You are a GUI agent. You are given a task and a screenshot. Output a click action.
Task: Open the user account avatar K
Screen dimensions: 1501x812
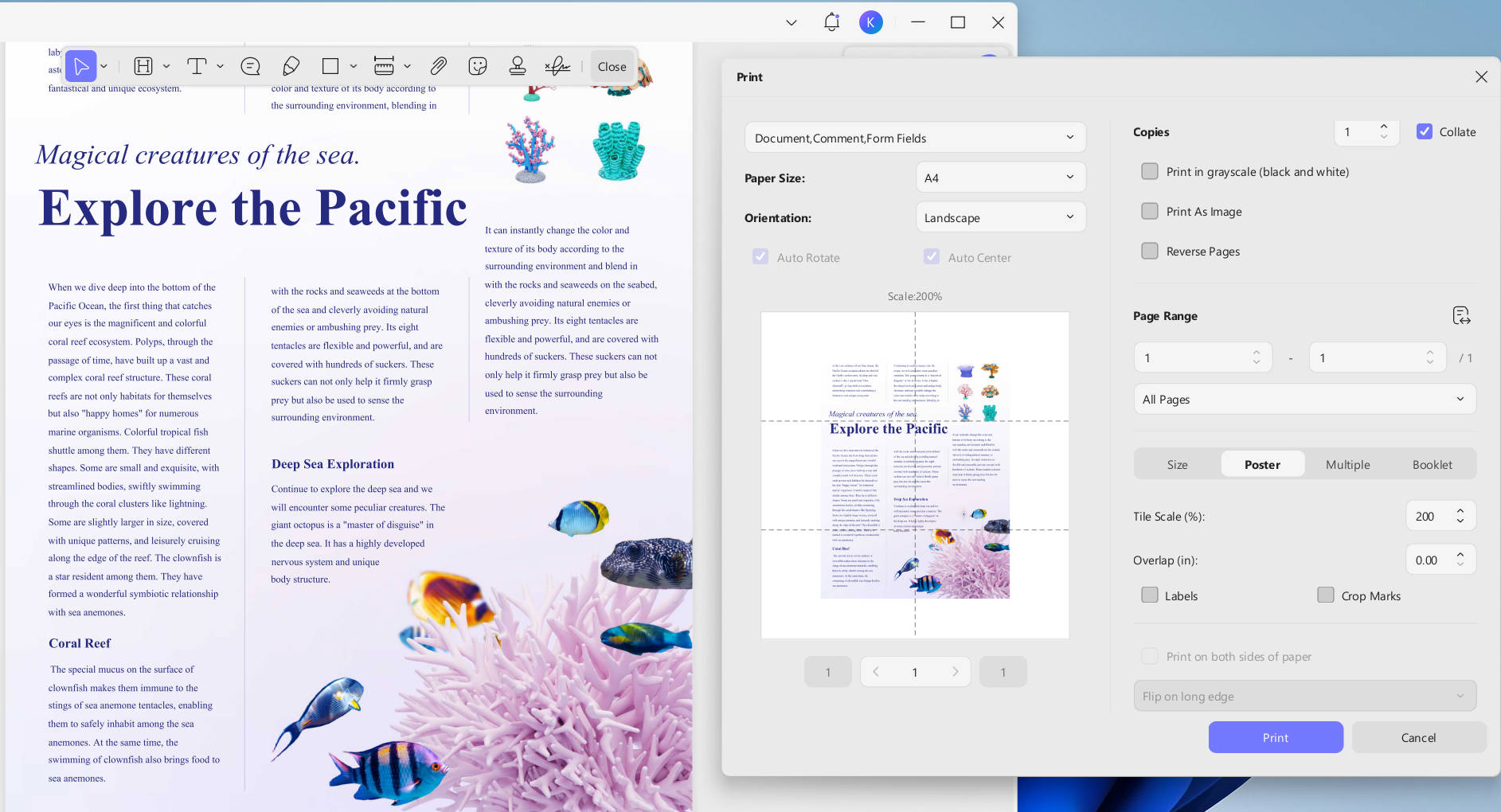[x=871, y=22]
